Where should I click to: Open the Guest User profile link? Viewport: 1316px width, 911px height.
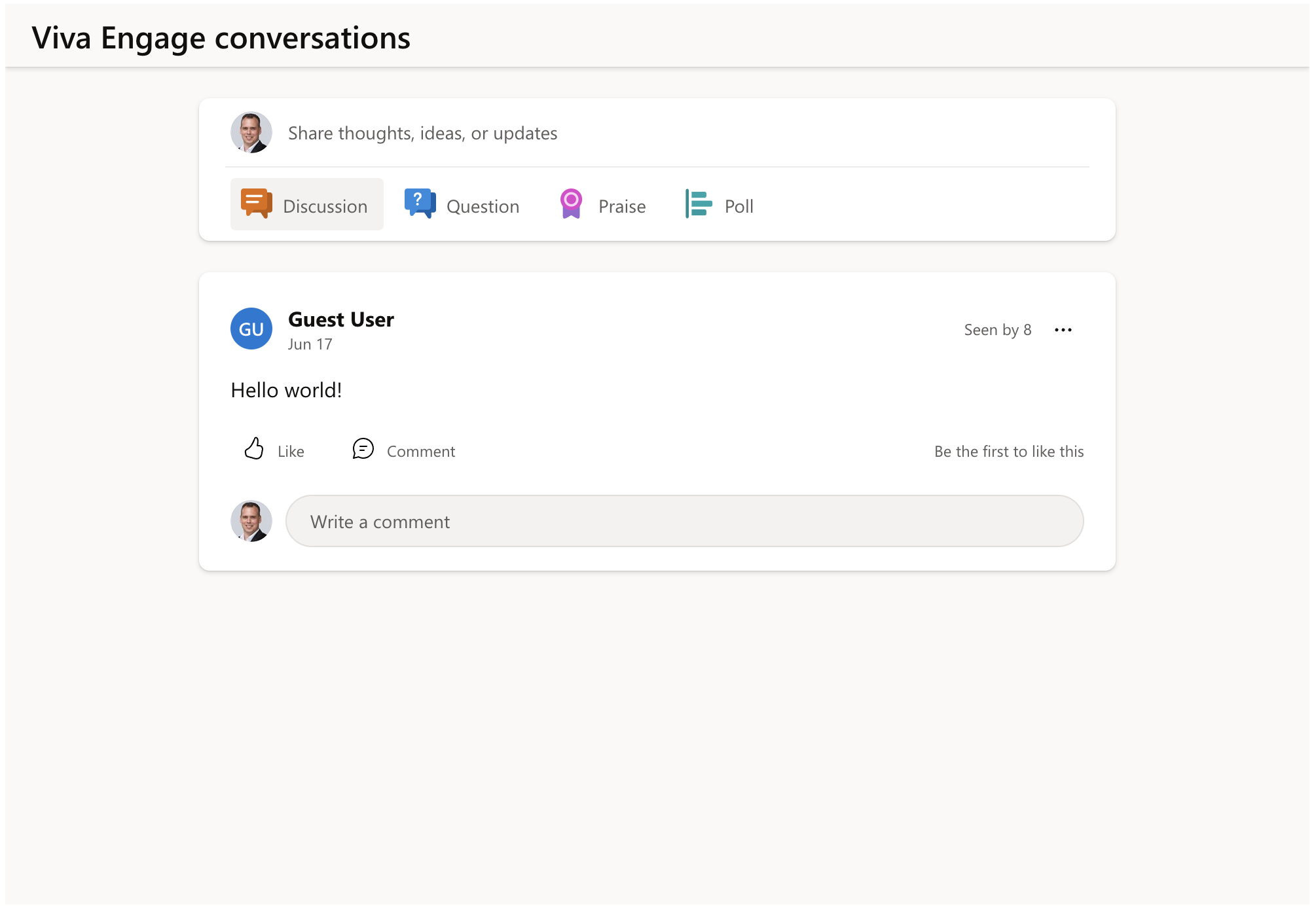coord(341,319)
